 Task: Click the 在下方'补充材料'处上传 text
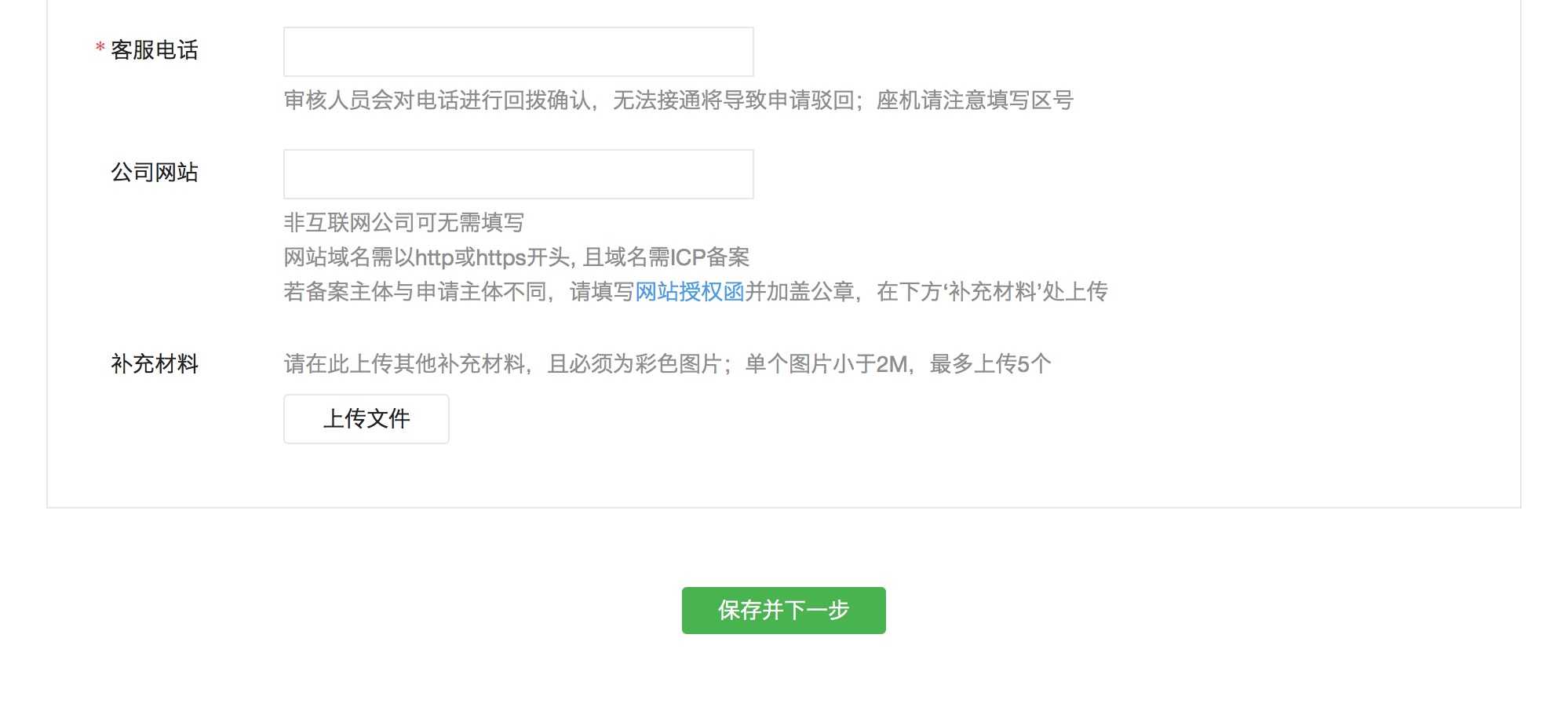[x=992, y=292]
